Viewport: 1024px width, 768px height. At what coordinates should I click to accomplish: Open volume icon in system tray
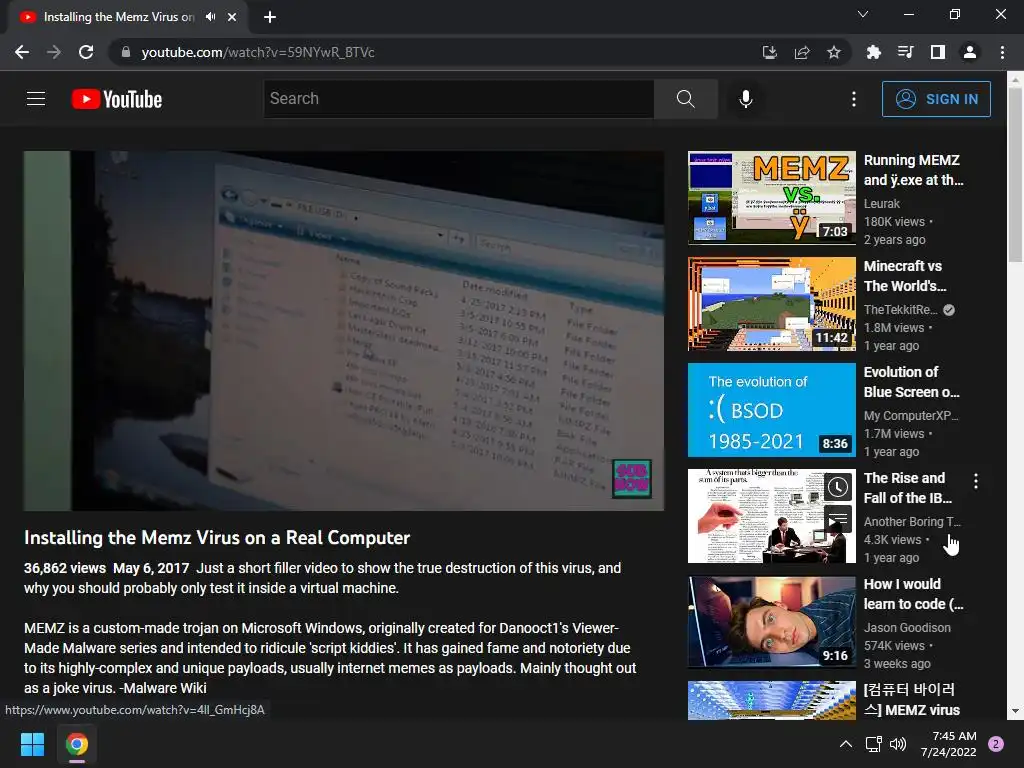(x=899, y=744)
